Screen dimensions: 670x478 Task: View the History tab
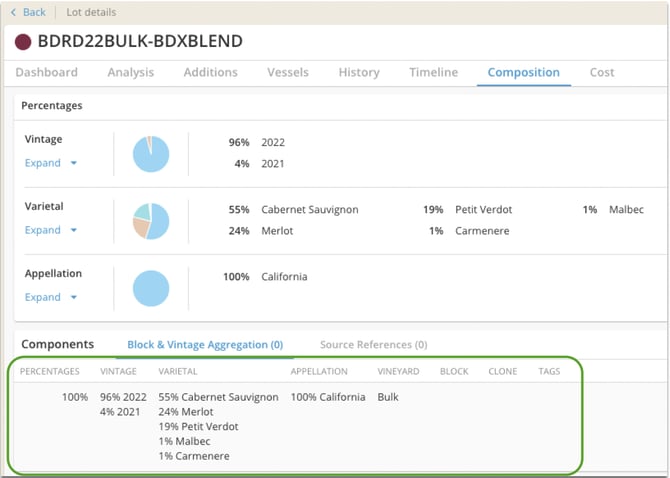coord(359,72)
